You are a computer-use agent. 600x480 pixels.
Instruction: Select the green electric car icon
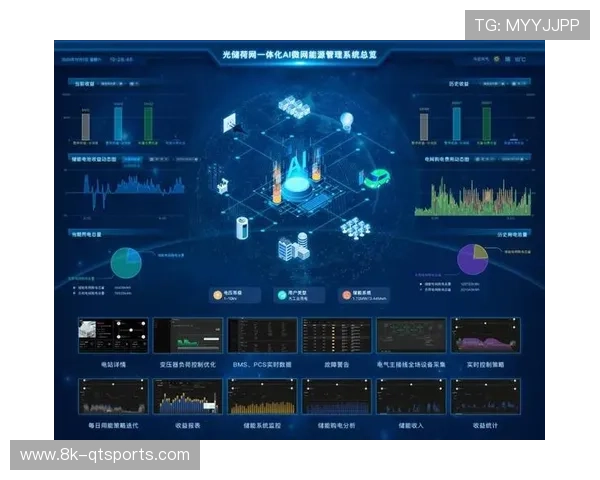tap(375, 179)
